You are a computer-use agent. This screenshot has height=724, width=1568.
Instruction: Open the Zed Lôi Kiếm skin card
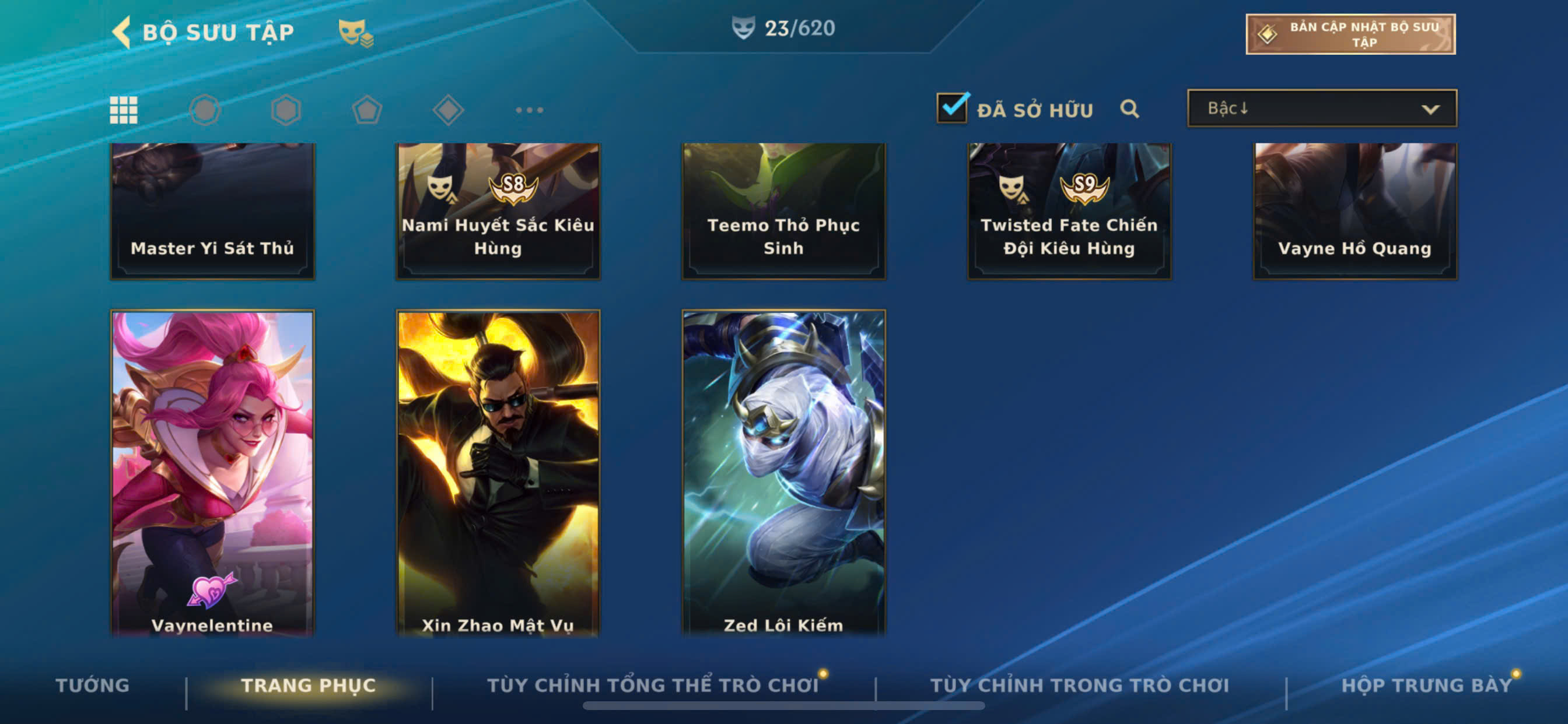pyautogui.click(x=784, y=473)
